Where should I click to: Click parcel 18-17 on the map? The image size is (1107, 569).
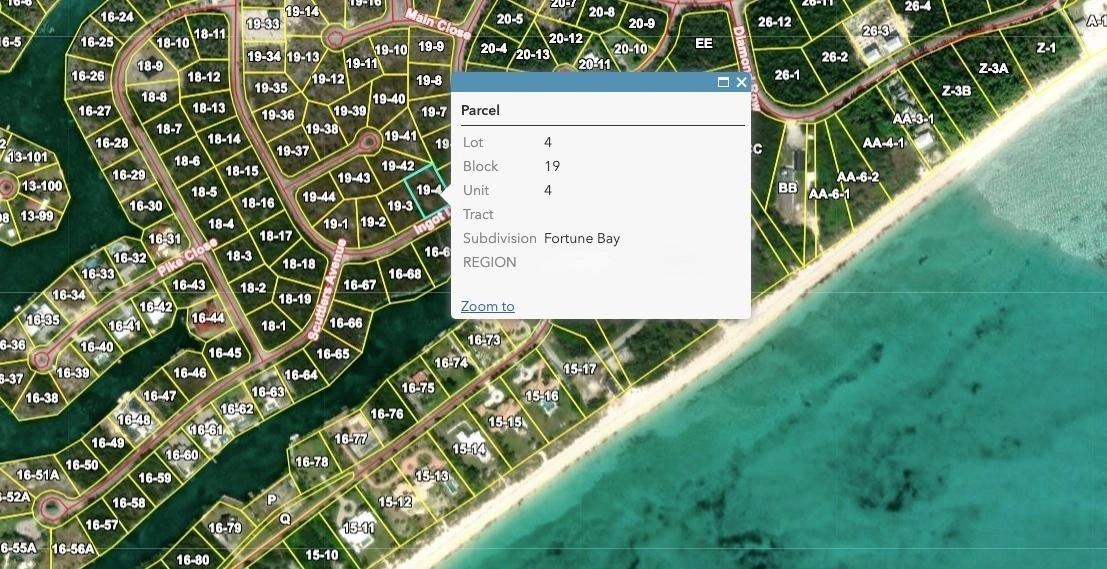coord(275,236)
